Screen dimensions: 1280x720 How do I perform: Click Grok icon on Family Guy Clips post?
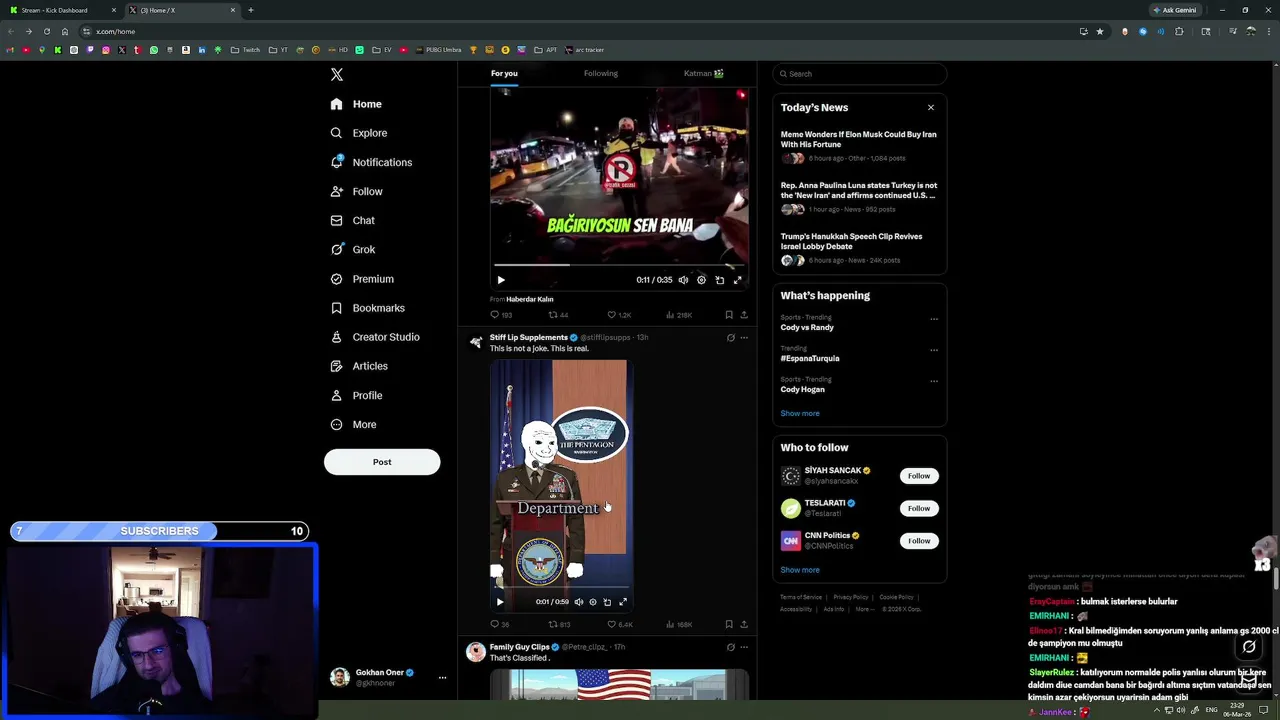pos(731,647)
